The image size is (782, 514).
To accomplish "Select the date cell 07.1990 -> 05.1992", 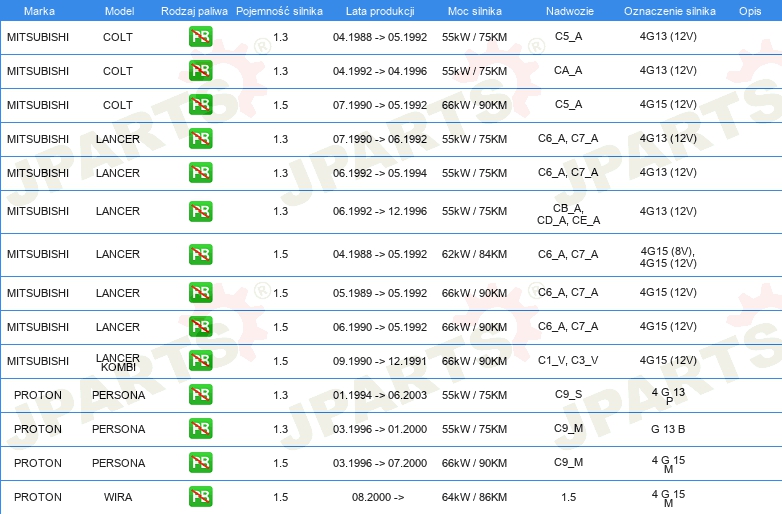I will tap(380, 105).
